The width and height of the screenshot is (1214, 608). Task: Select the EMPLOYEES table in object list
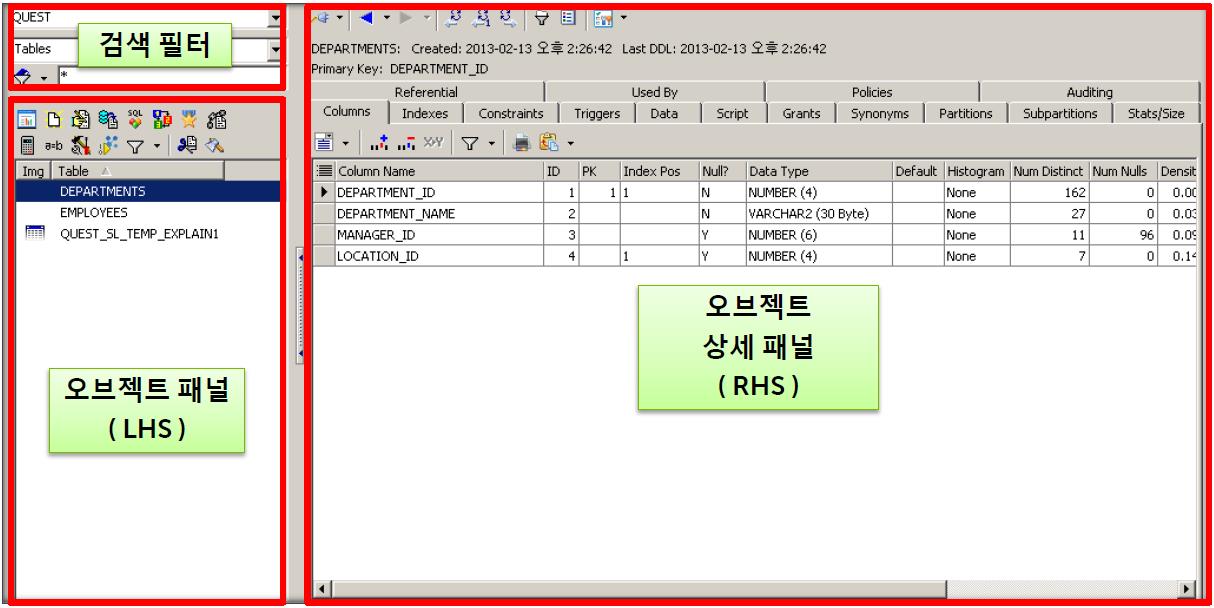tap(93, 213)
